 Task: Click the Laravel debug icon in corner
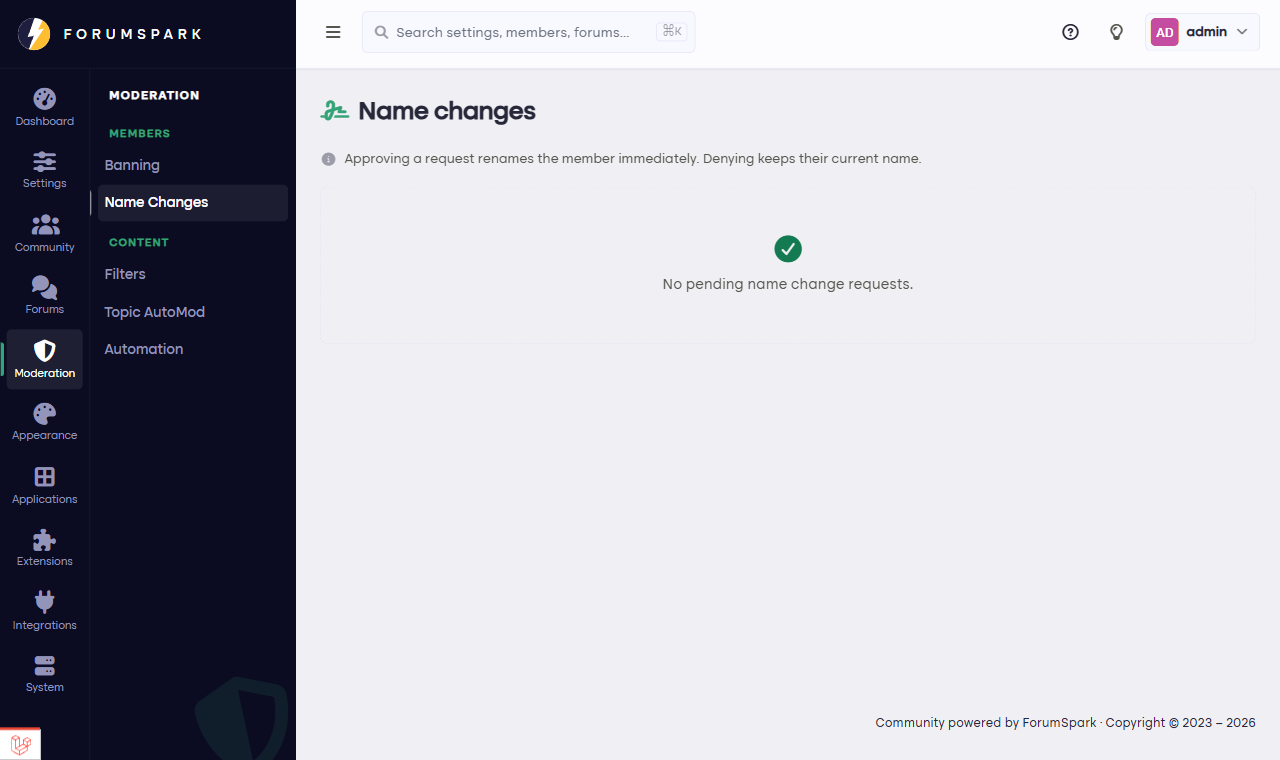point(20,745)
